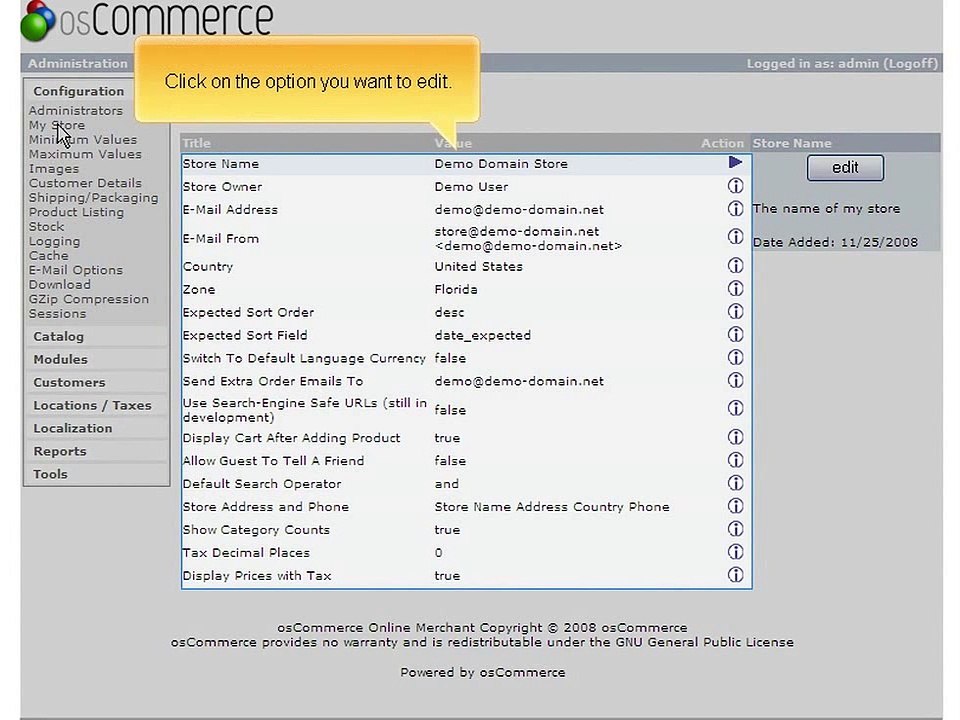Click the info icon for Country
This screenshot has height=720, width=960.
[735, 266]
